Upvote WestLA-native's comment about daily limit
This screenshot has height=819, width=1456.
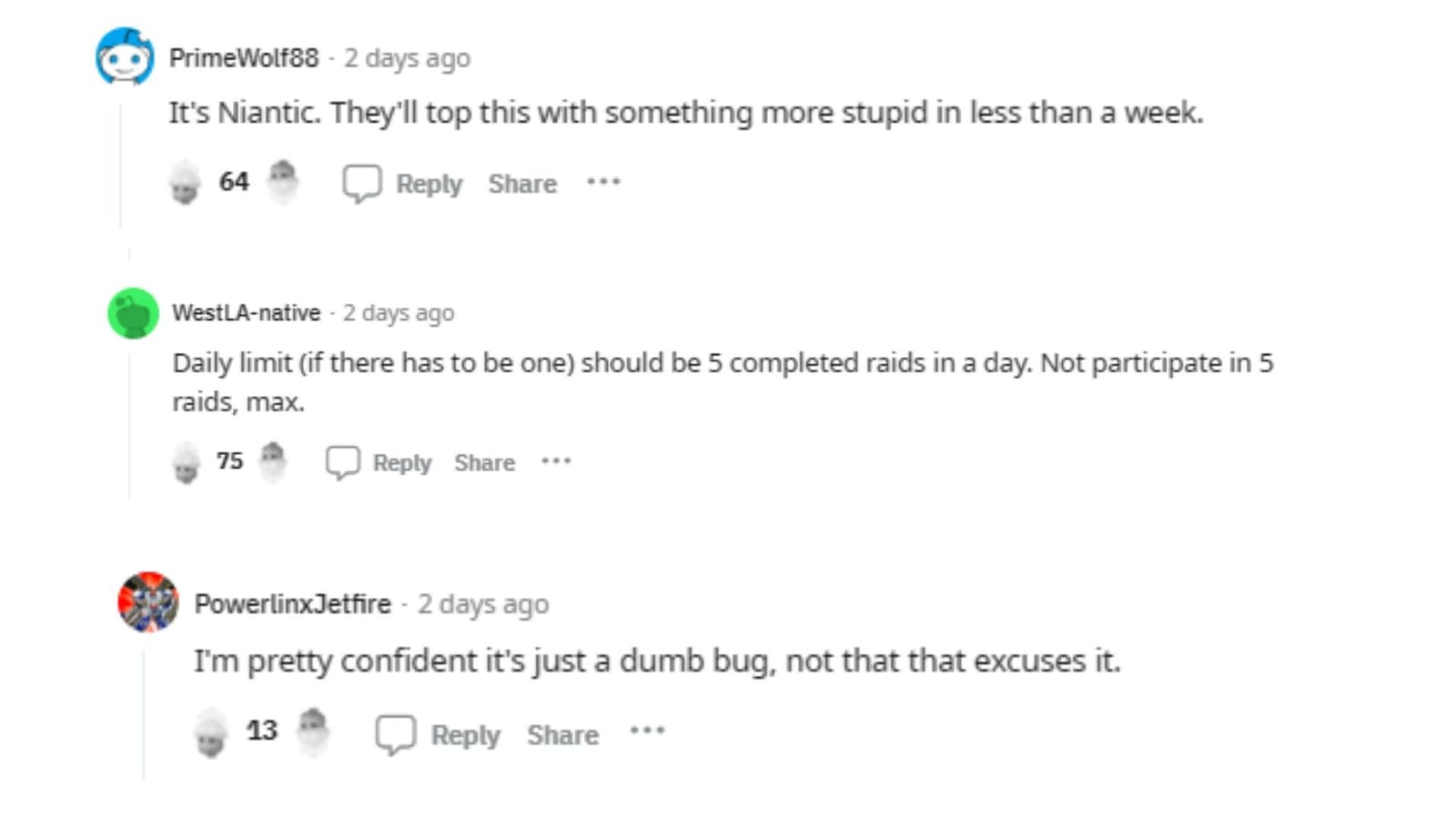(187, 462)
